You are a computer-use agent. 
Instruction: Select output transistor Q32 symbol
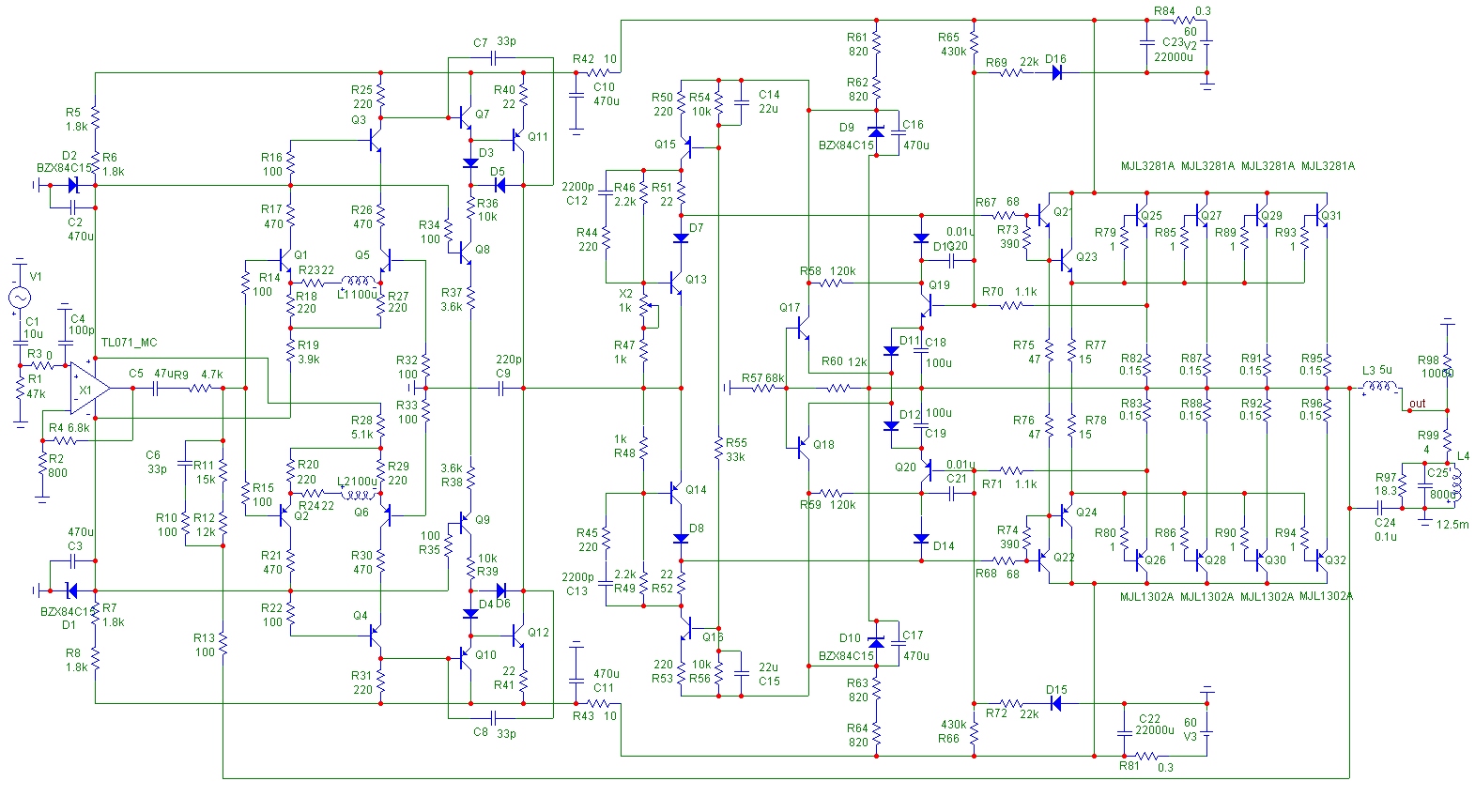tap(1322, 560)
